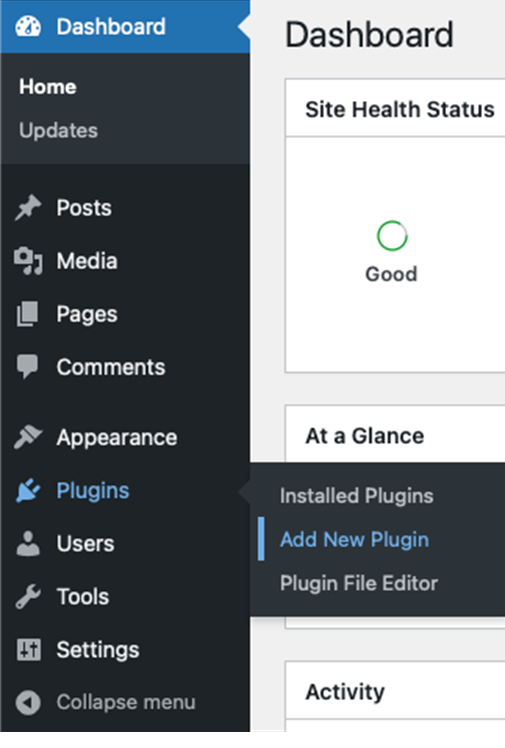Collapse the admin sidebar menu
This screenshot has width=505, height=748.
tap(105, 702)
